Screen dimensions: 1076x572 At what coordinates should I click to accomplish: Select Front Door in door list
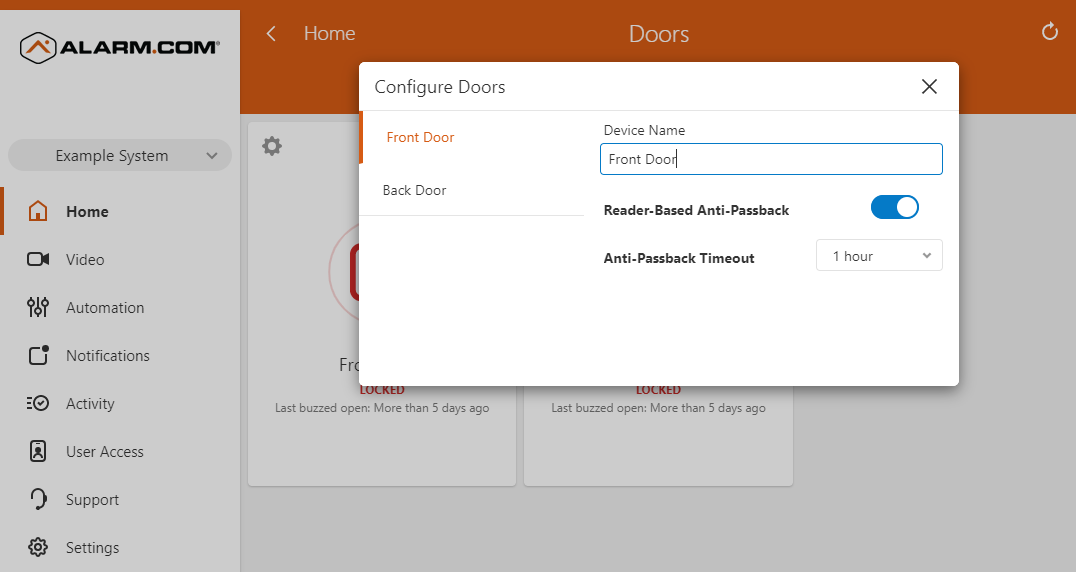tap(420, 138)
